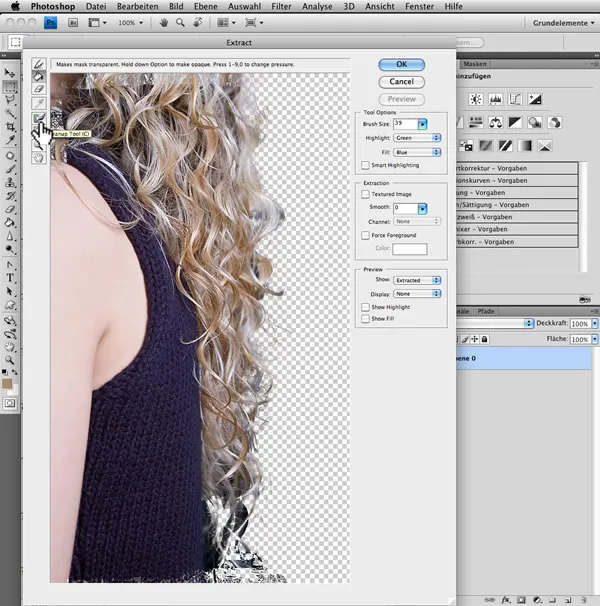Screen dimensions: 600x606
Task: Check the Textured Image option
Action: pyautogui.click(x=365, y=194)
